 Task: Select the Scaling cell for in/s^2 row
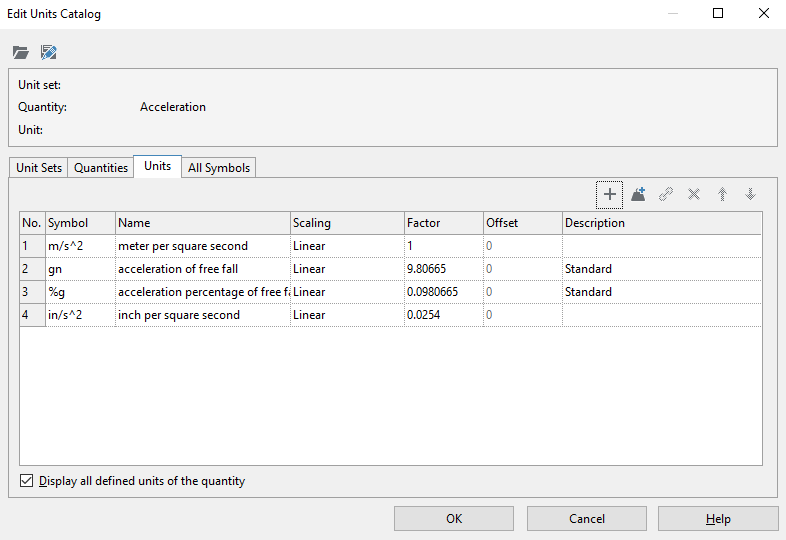pos(346,315)
